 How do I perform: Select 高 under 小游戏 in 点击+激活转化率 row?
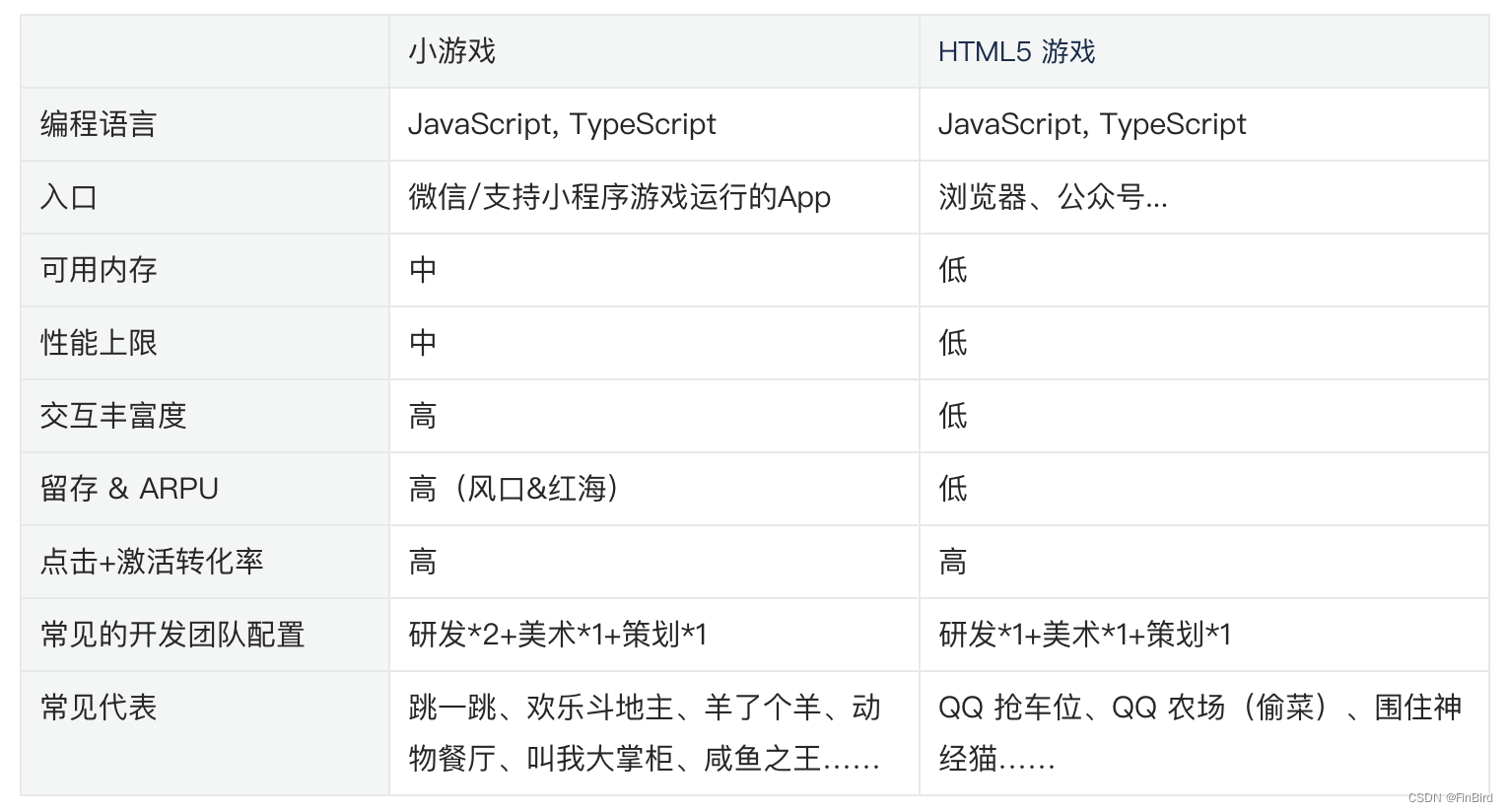(423, 562)
